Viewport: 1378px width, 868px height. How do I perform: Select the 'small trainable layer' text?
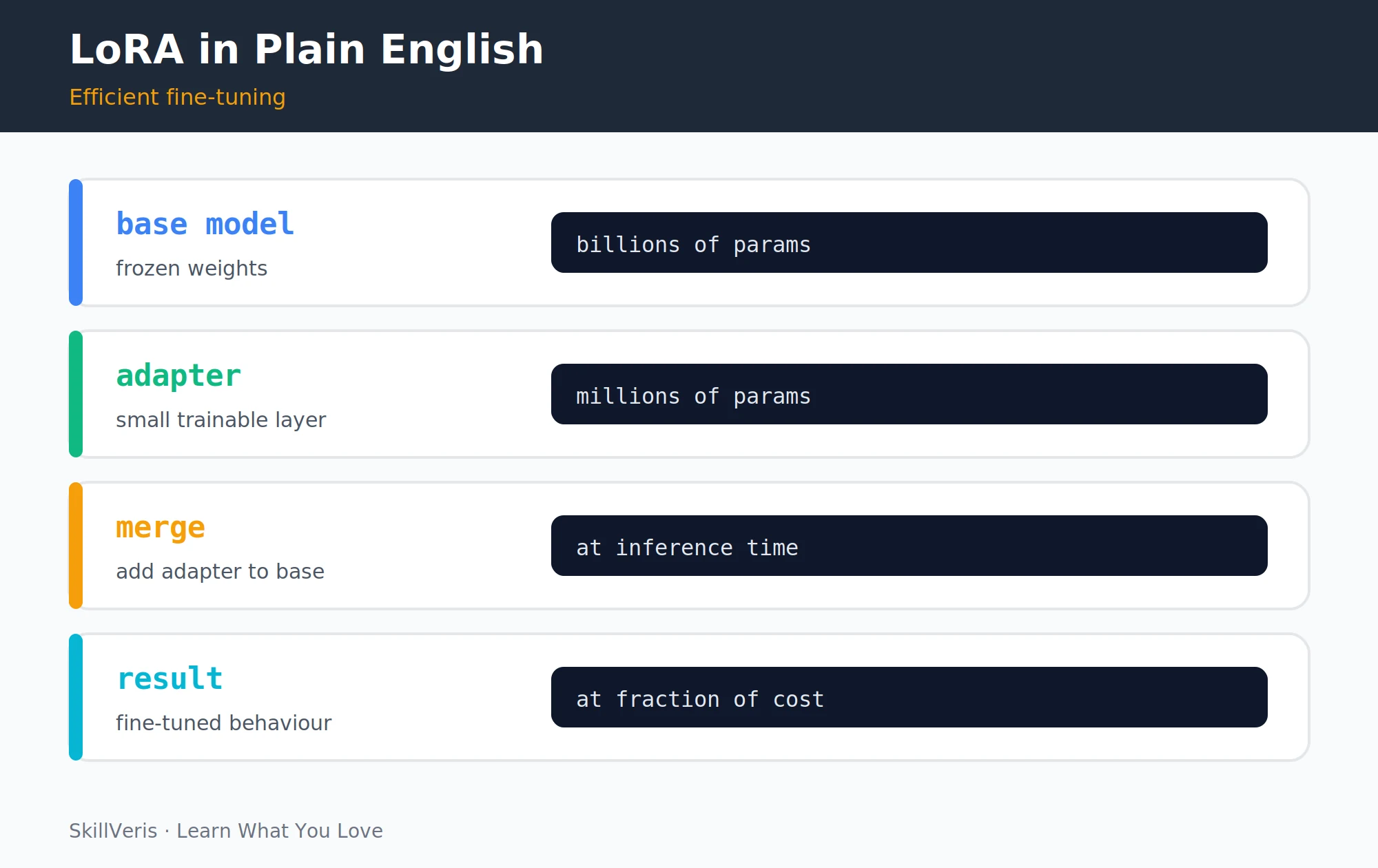221,420
